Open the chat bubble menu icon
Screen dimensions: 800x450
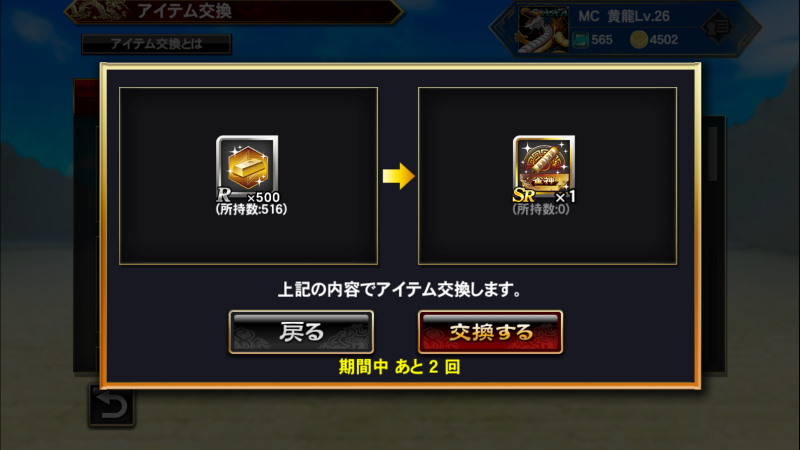pos(718,27)
